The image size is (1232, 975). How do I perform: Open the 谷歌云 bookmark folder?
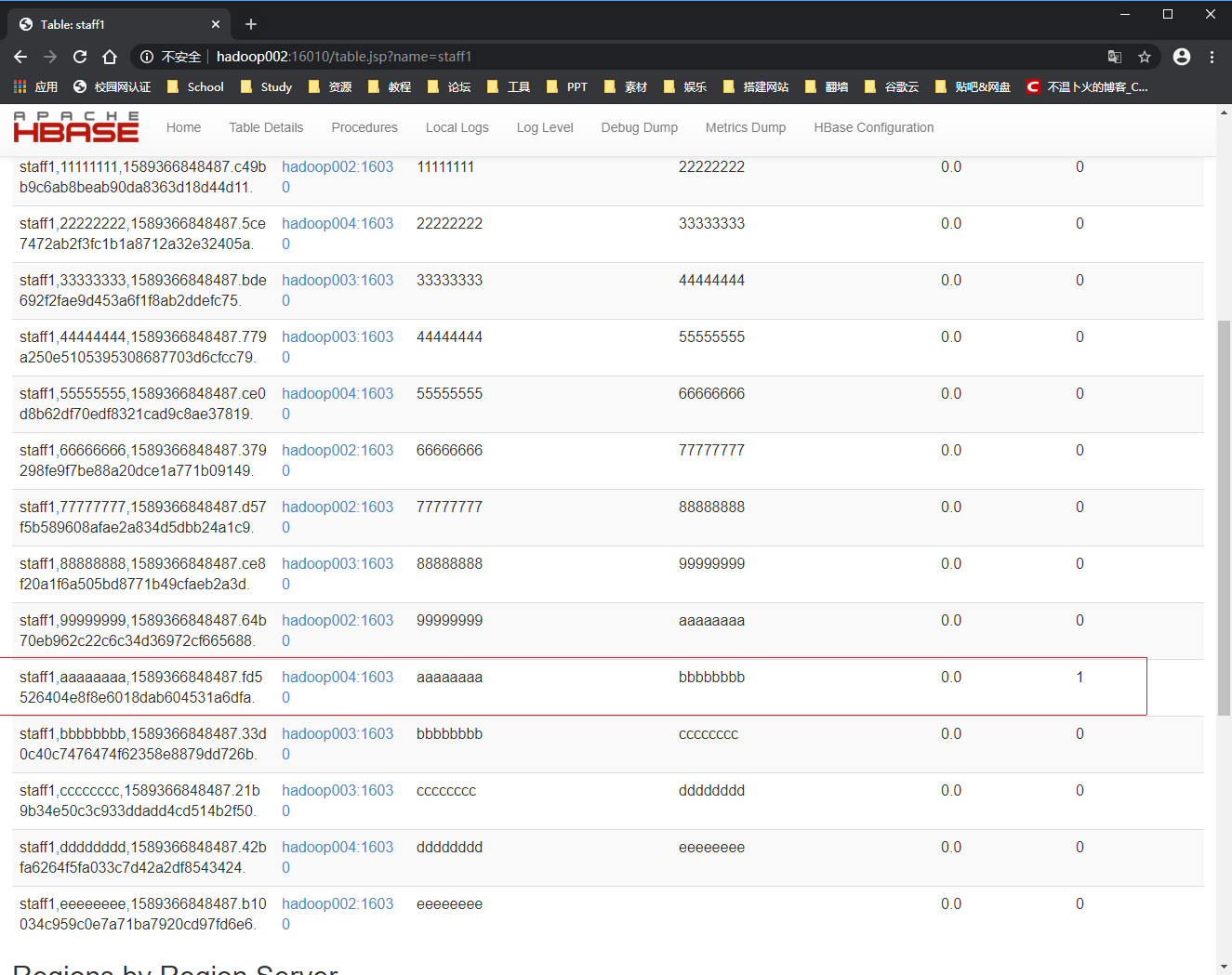pos(892,86)
